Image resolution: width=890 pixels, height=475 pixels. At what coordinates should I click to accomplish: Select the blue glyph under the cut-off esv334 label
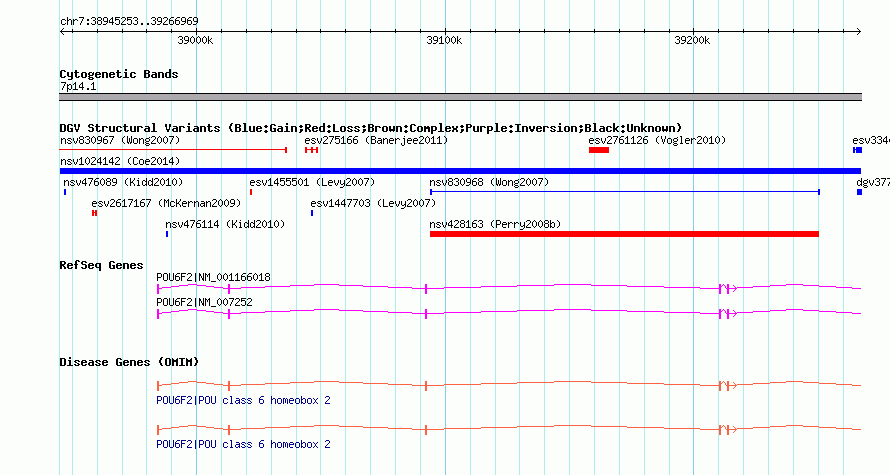pyautogui.click(x=857, y=150)
